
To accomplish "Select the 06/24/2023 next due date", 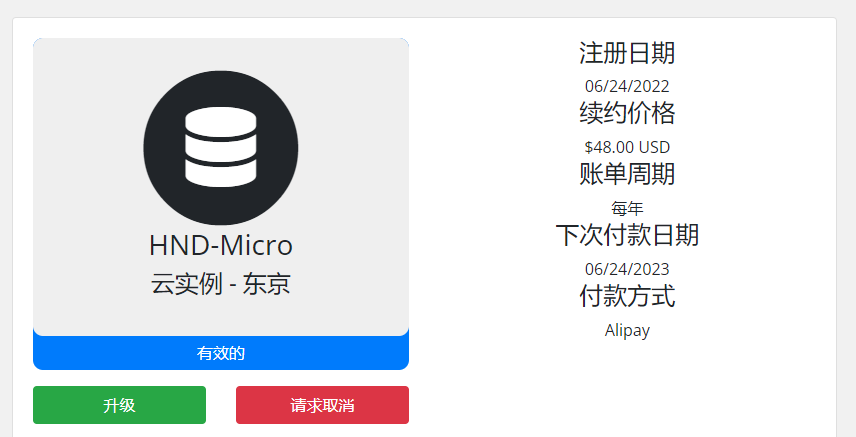I will [x=627, y=269].
